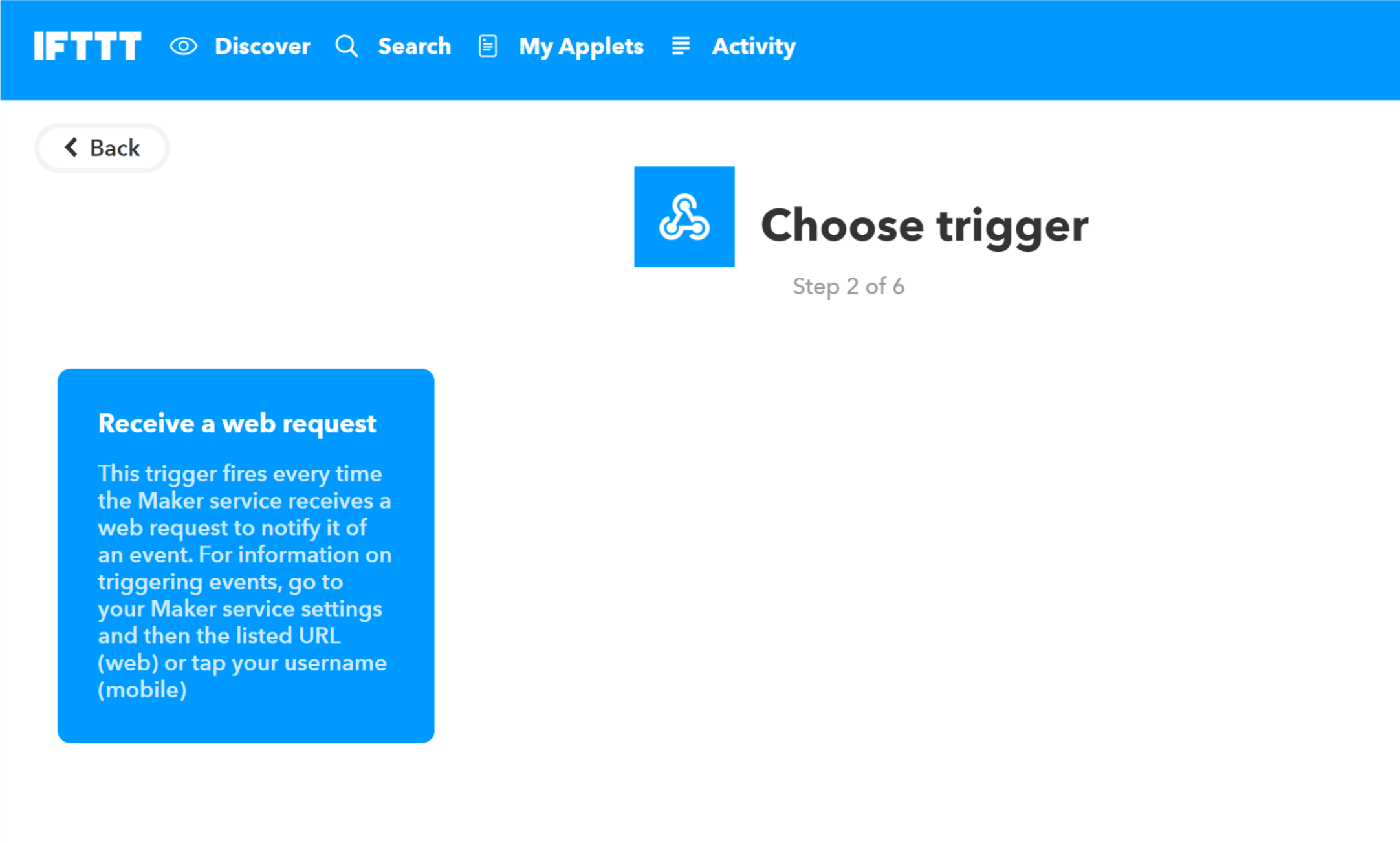The image size is (1400, 843).
Task: Click the Search magnifier icon
Action: pos(348,45)
